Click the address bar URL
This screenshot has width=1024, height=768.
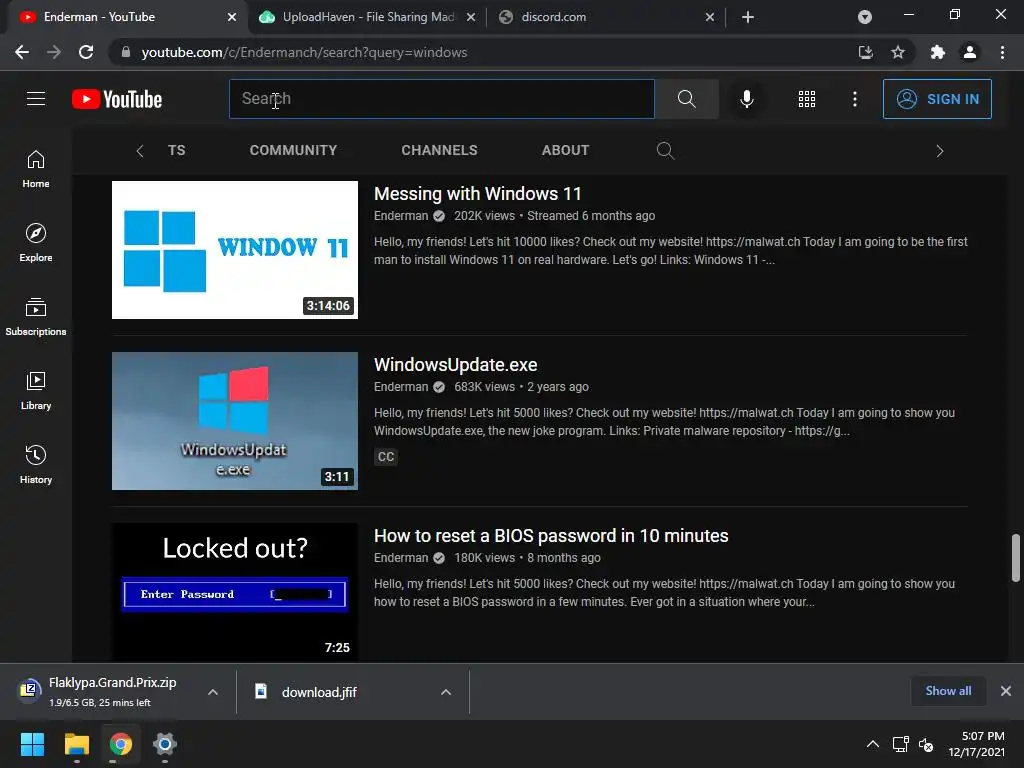(304, 52)
